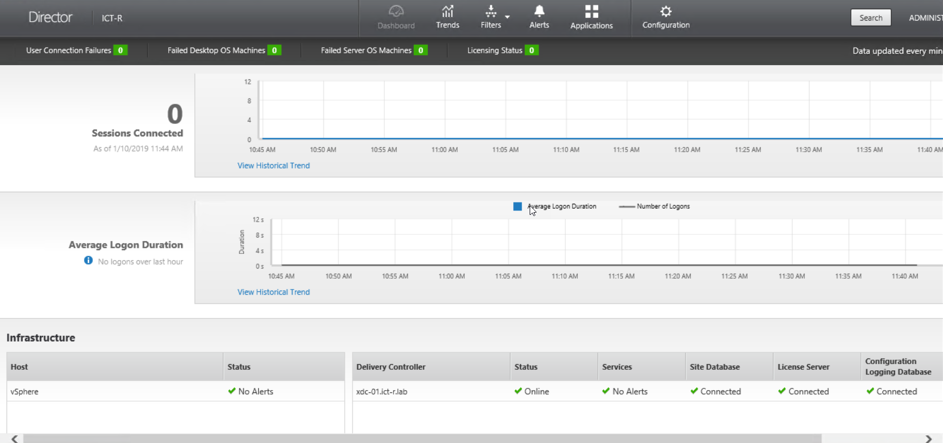The image size is (943, 443).
Task: Click the Director logo text
Action: pos(51,17)
